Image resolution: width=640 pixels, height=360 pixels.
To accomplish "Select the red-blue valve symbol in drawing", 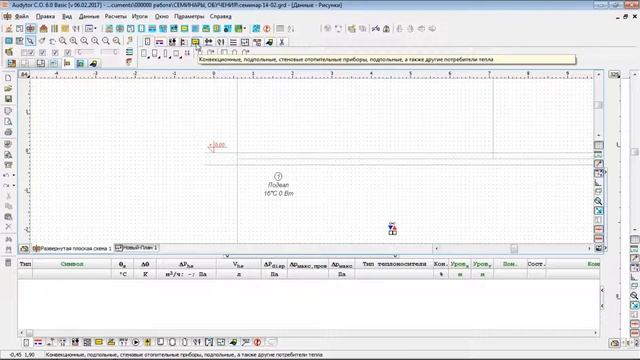I will coord(392,229).
